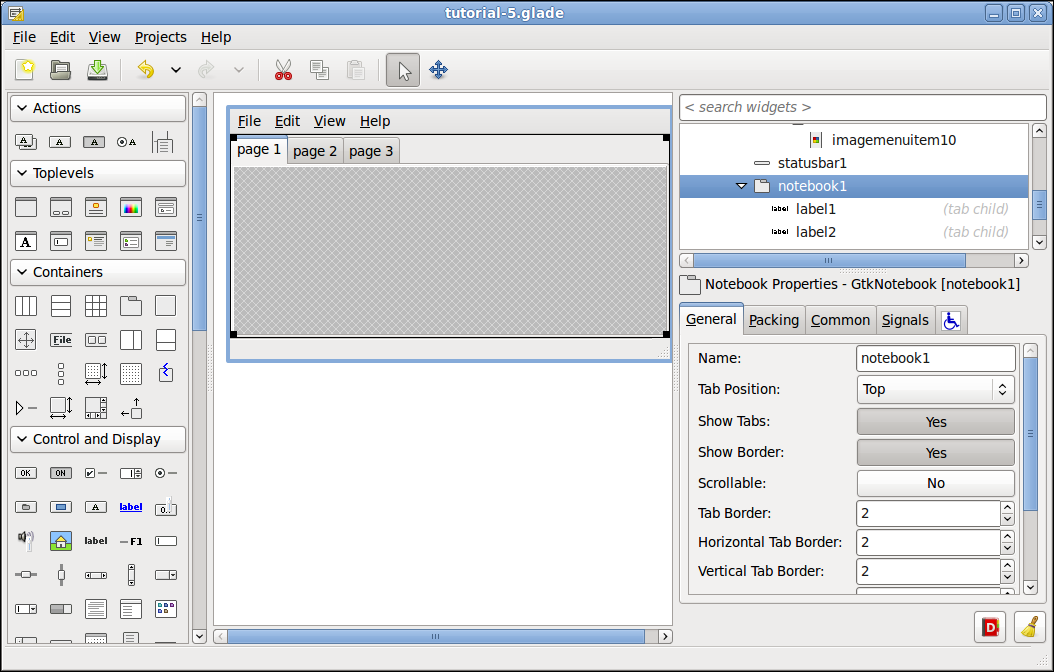
Task: Pick the Radio Button widget in palette
Action: pos(165,473)
